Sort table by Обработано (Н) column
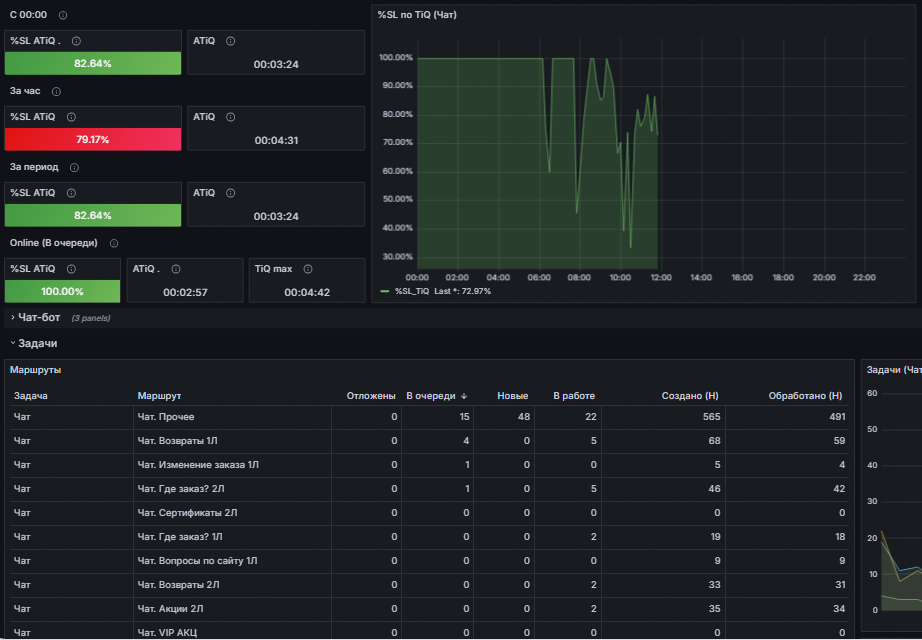The image size is (922, 640). point(805,396)
